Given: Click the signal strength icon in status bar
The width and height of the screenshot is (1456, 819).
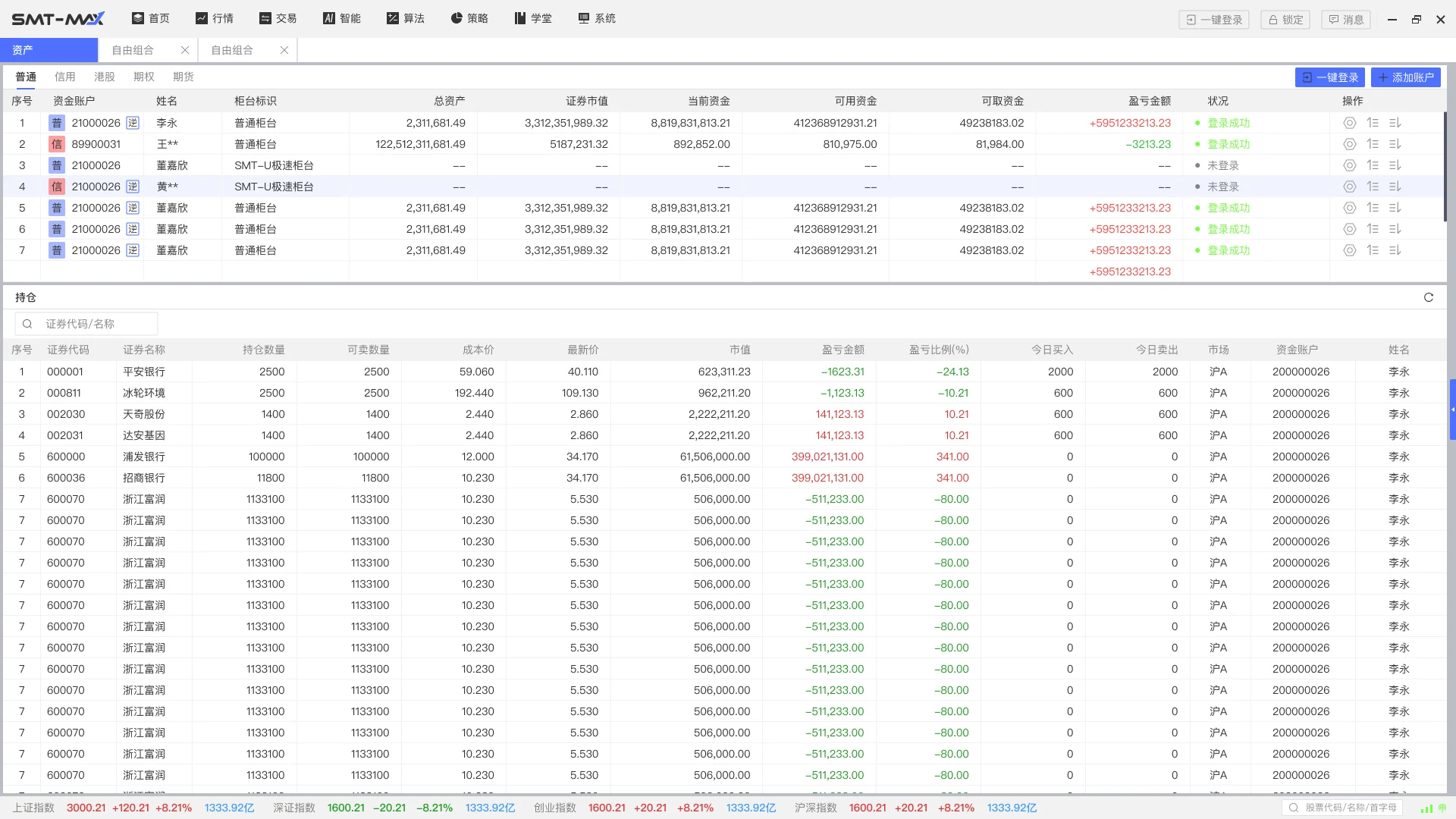Looking at the screenshot, I should point(1426,808).
